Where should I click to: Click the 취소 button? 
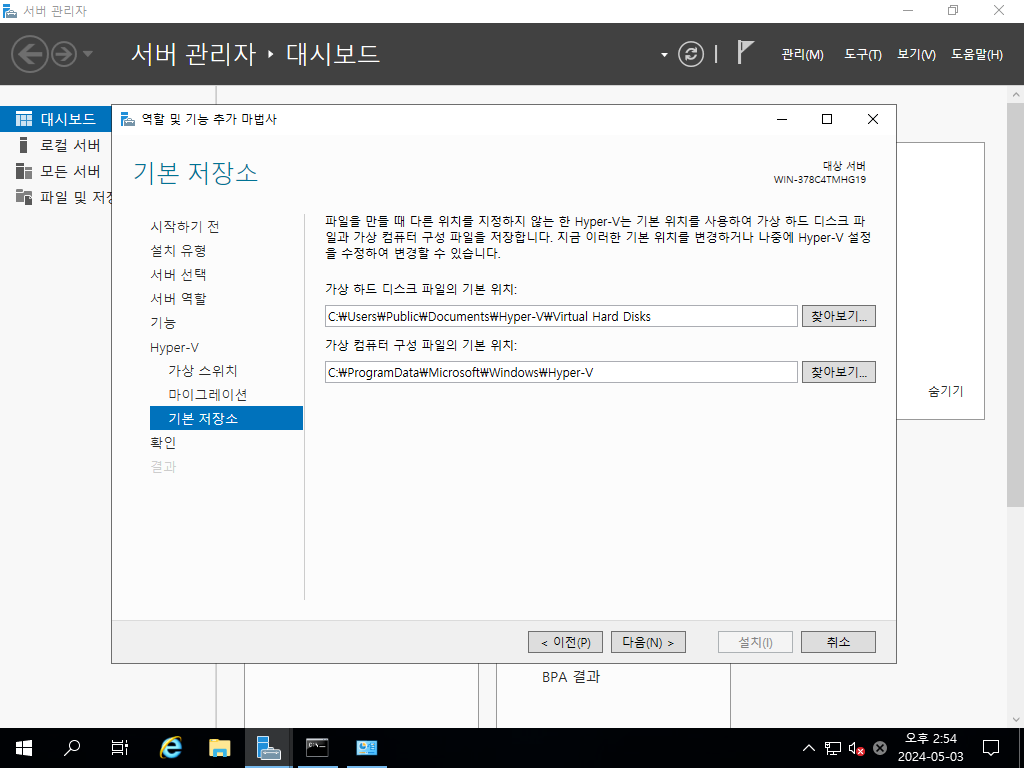pos(839,642)
